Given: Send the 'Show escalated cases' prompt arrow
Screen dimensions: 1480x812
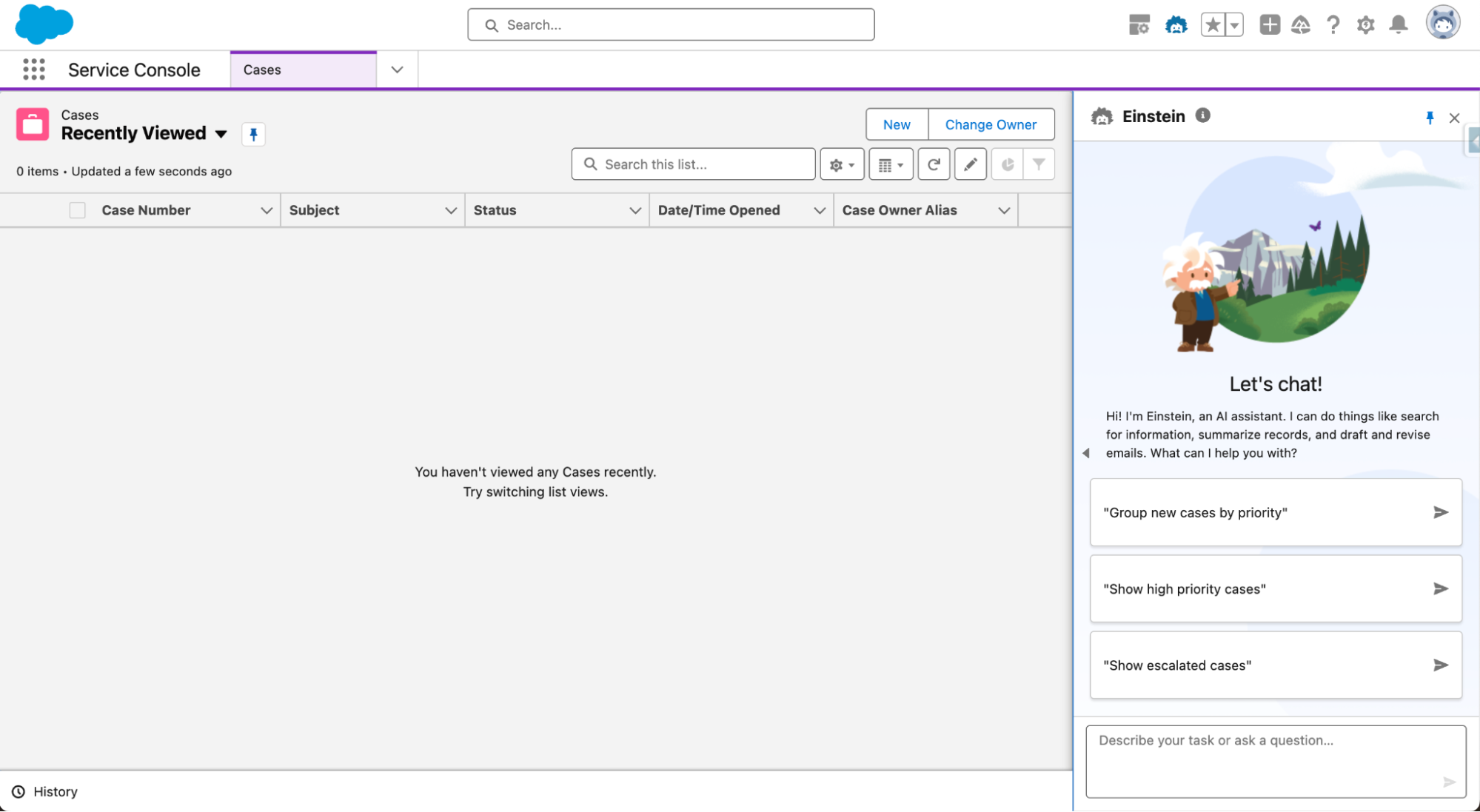Looking at the screenshot, I should 1441,665.
